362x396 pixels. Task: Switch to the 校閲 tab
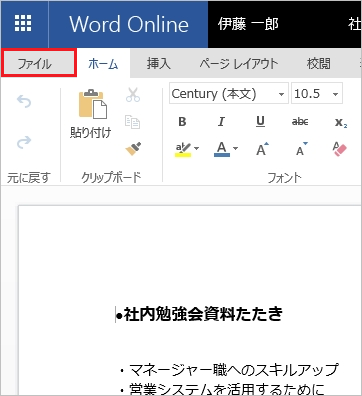point(319,63)
